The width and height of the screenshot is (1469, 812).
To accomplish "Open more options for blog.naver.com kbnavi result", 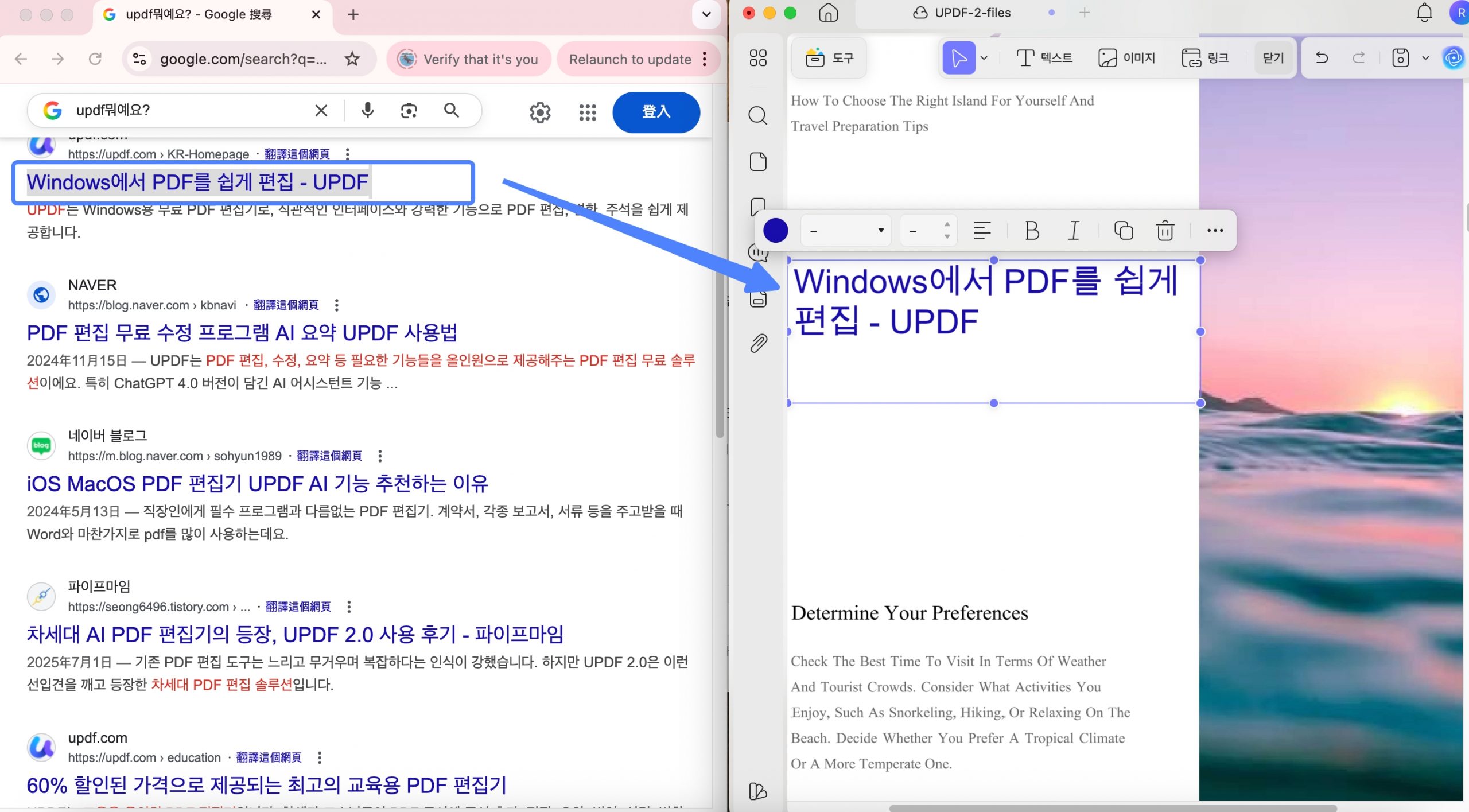I will (337, 305).
